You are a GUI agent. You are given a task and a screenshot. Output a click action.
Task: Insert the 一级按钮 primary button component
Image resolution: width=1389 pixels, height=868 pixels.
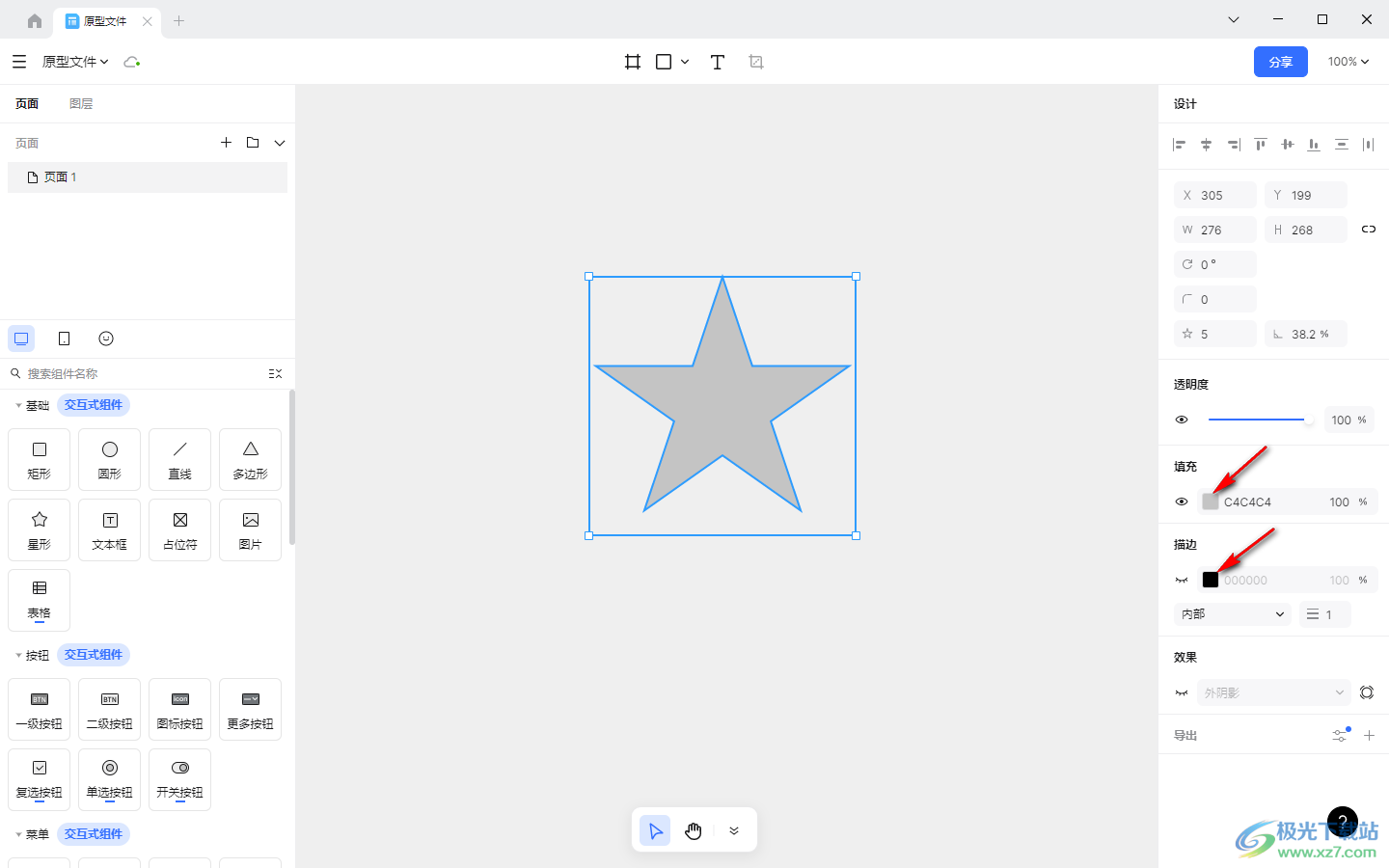coord(40,709)
